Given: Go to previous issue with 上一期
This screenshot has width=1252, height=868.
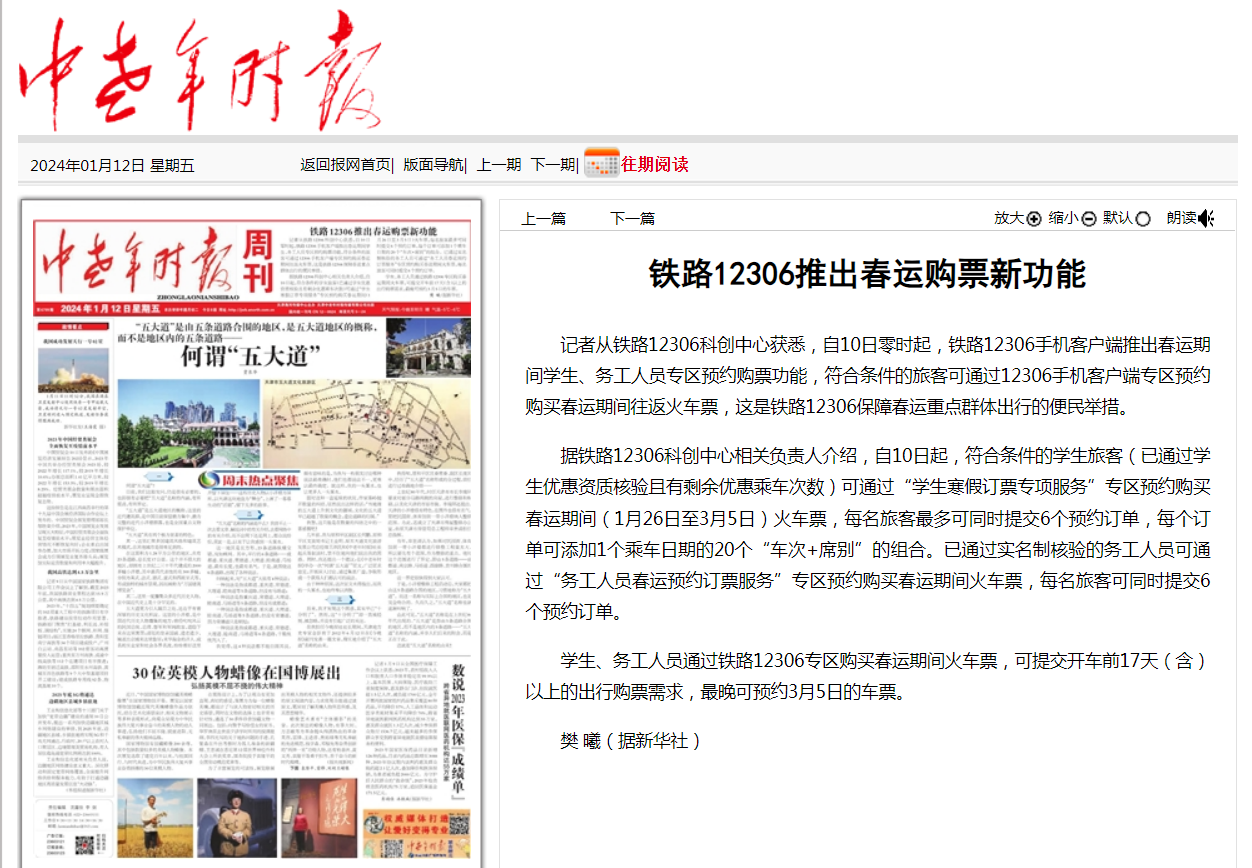Looking at the screenshot, I should [498, 165].
